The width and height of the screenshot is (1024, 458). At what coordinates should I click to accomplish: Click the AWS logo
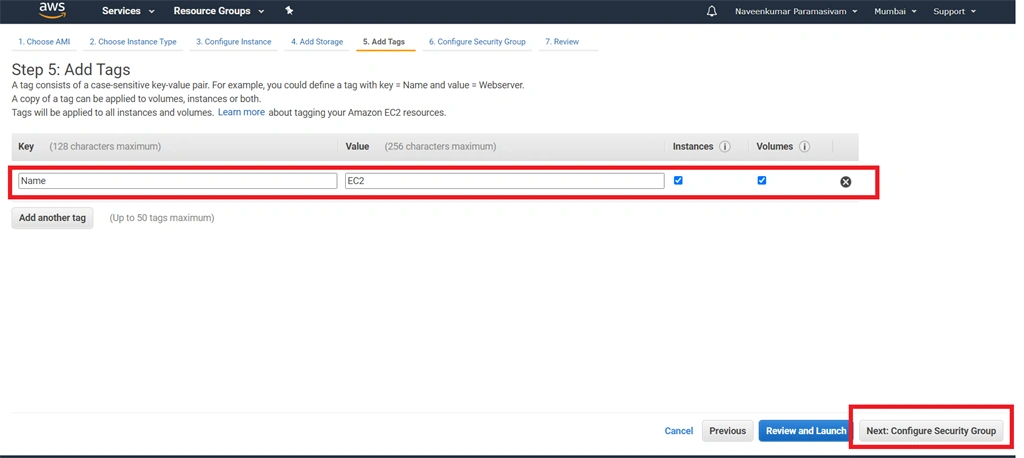coord(52,10)
